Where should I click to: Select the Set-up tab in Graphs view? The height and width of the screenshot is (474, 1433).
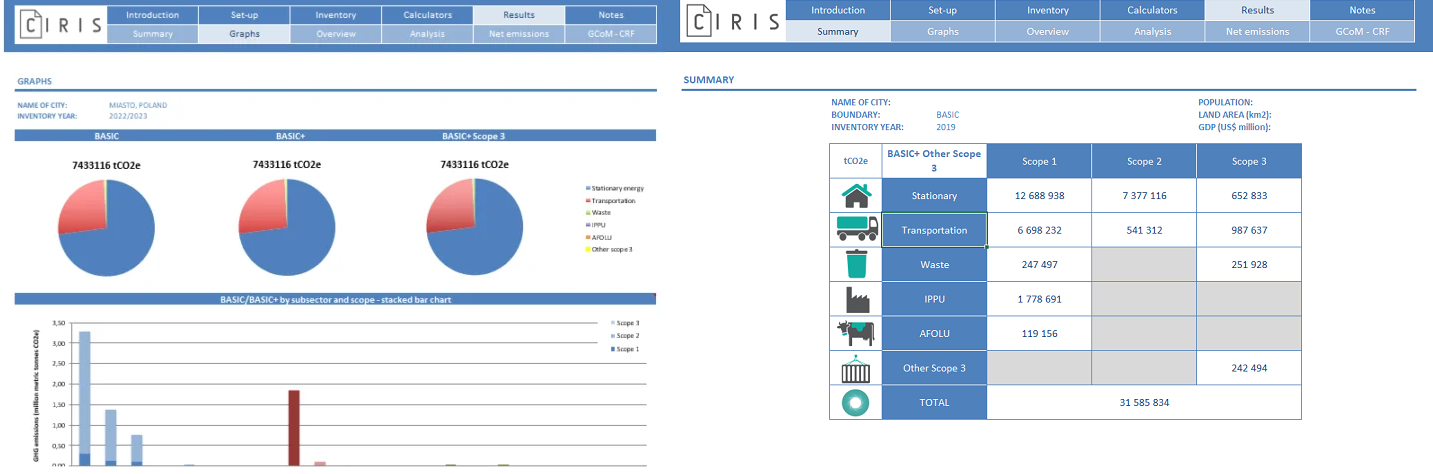coord(244,15)
